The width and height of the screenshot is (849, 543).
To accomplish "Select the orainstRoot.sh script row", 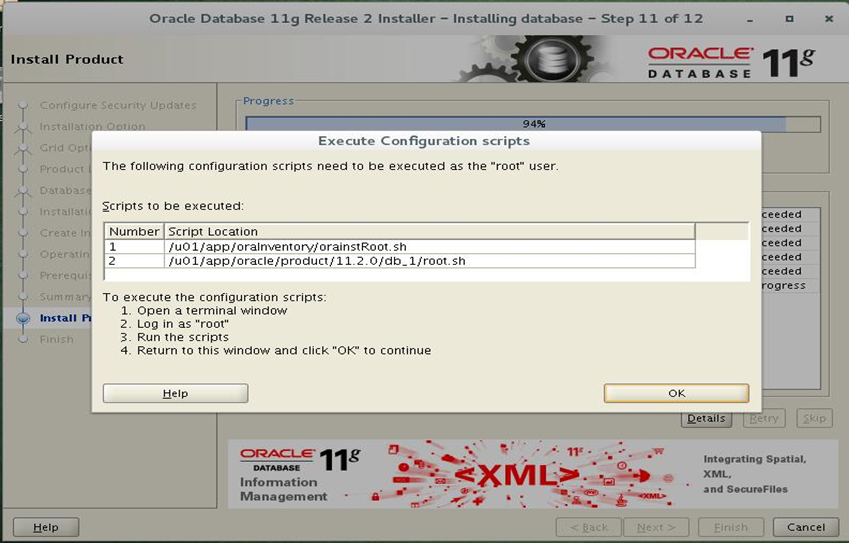I will [400, 246].
